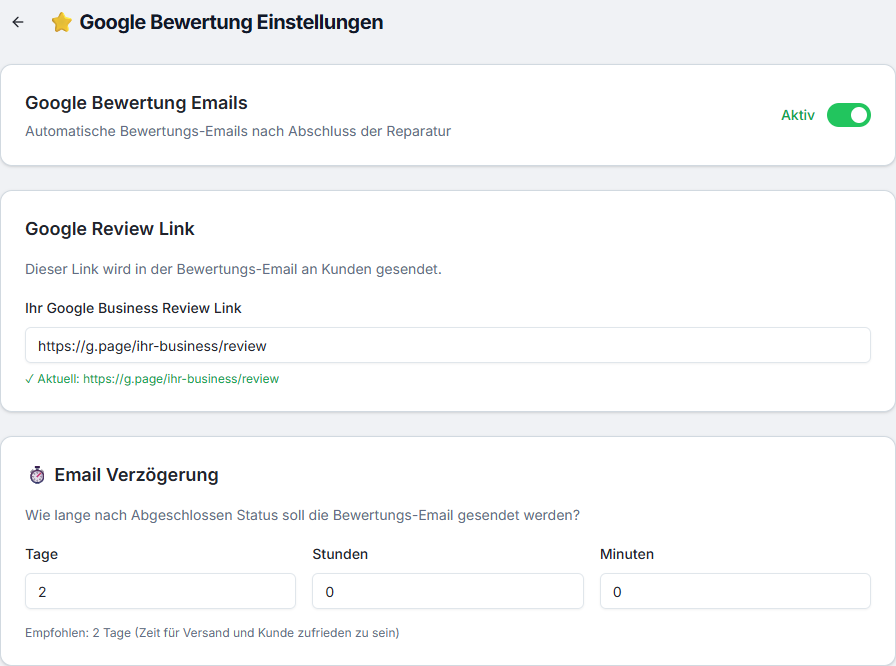This screenshot has width=896, height=666.
Task: Click the 'Dieser Link wird in der Bewertungs-Email' text
Action: click(x=233, y=269)
